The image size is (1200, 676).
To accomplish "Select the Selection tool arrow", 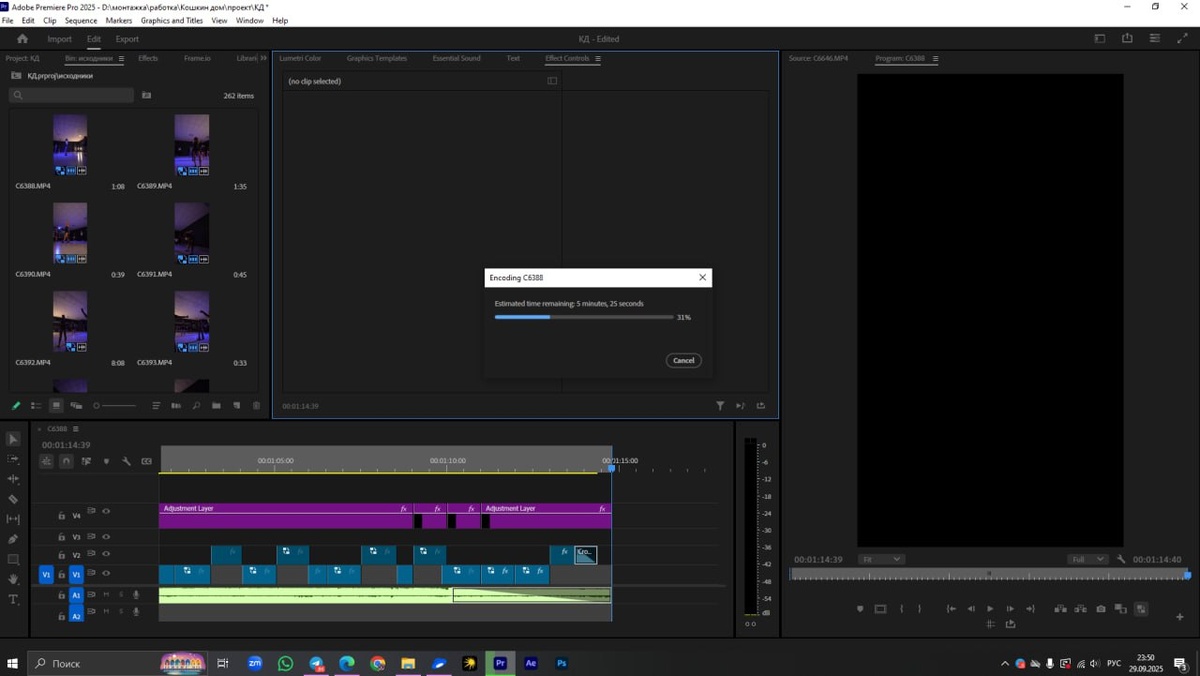I will 13,439.
